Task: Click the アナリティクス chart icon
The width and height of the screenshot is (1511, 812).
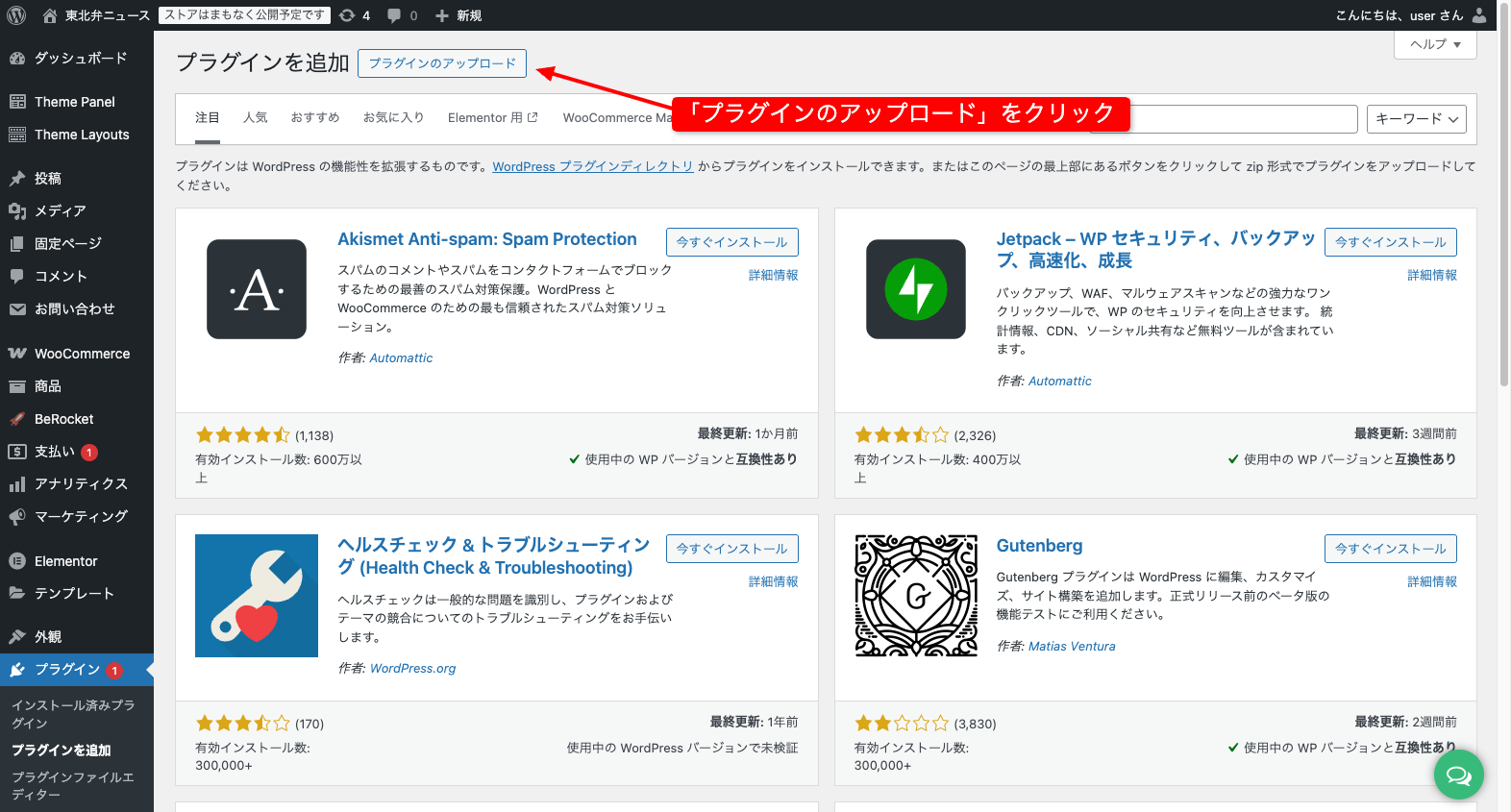Action: (x=17, y=484)
